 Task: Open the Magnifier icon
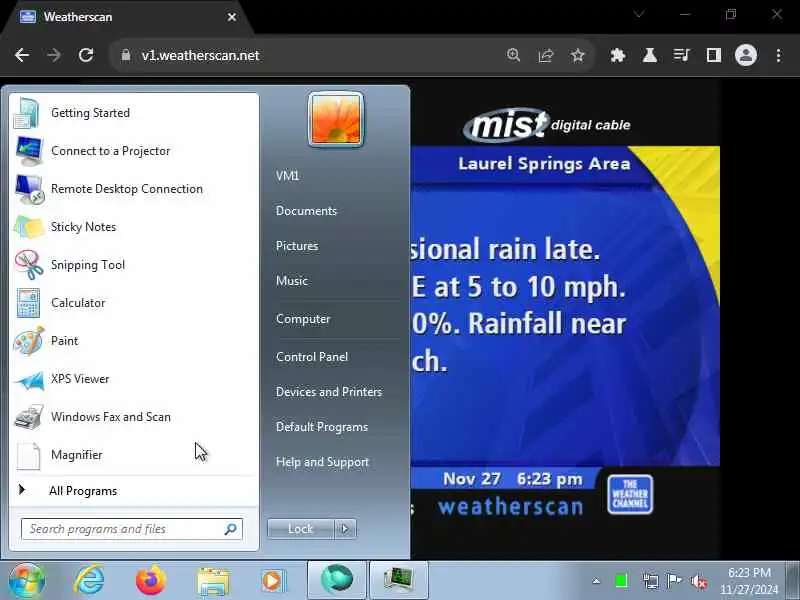pyautogui.click(x=29, y=455)
